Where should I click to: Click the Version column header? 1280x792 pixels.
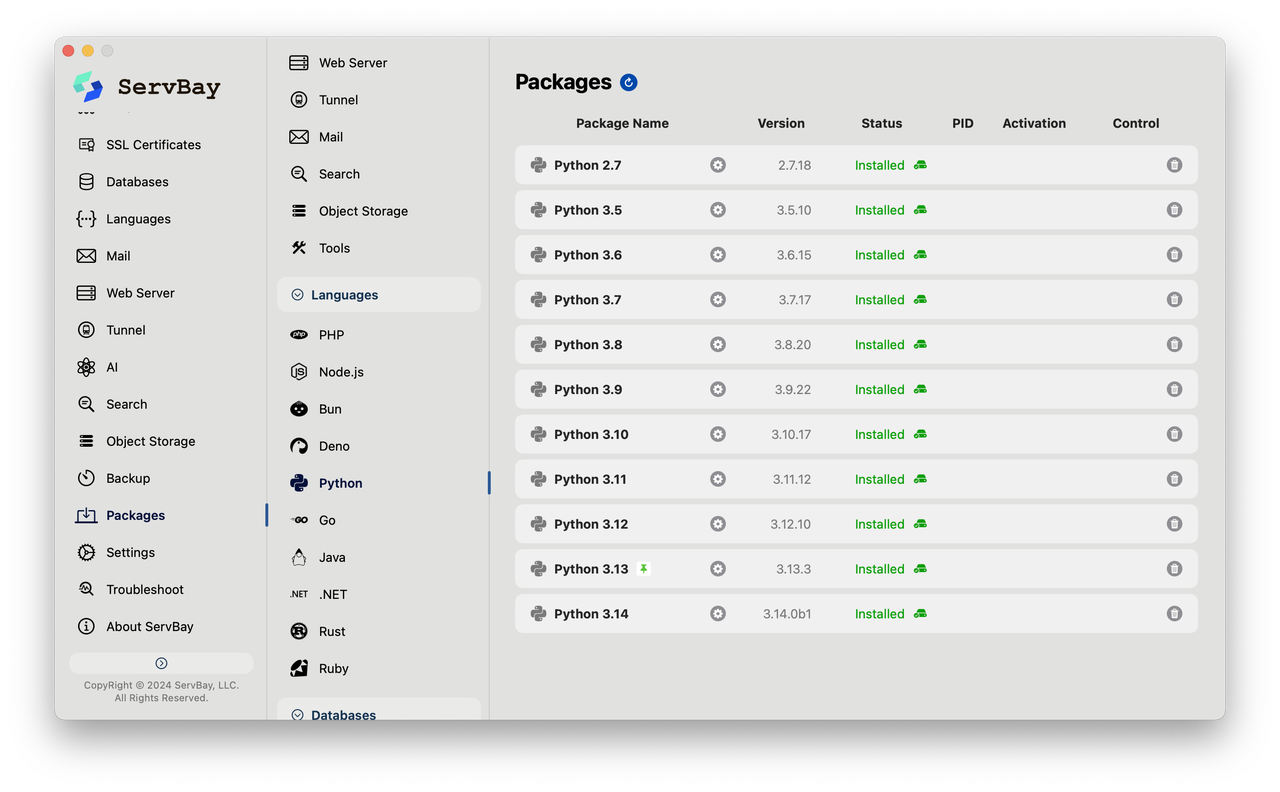781,123
